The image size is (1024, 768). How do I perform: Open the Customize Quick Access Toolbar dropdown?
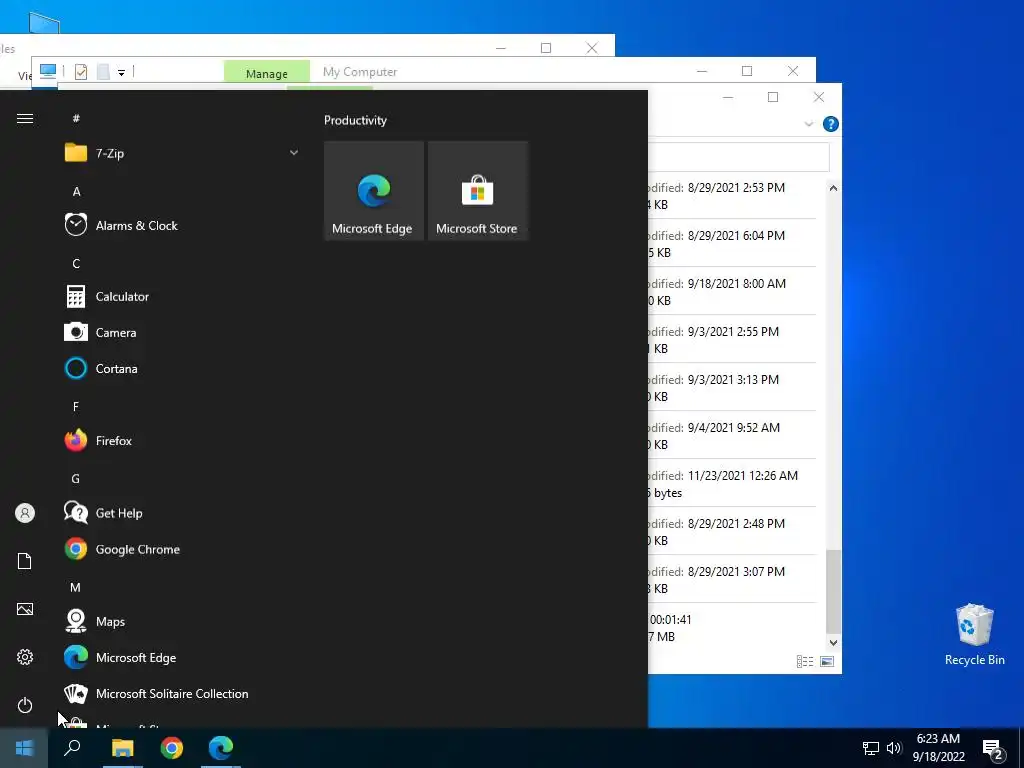point(121,72)
